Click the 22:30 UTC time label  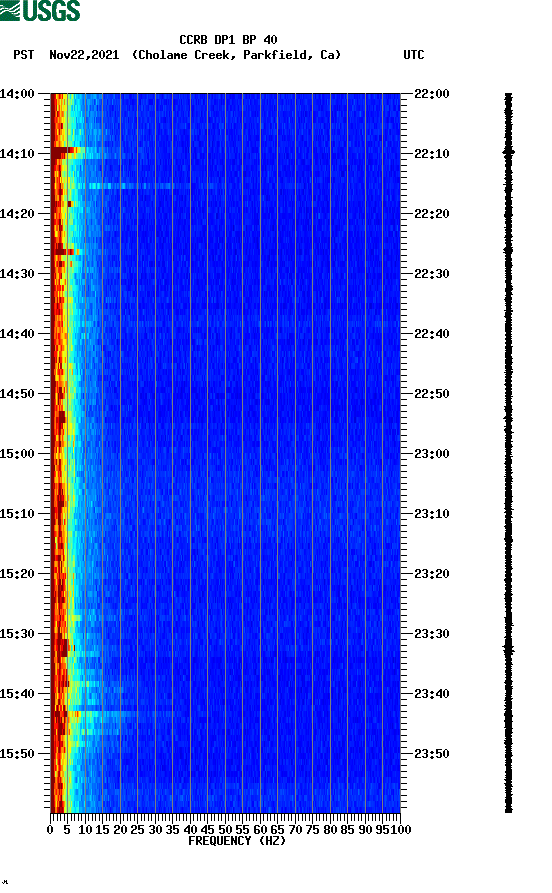(x=432, y=274)
